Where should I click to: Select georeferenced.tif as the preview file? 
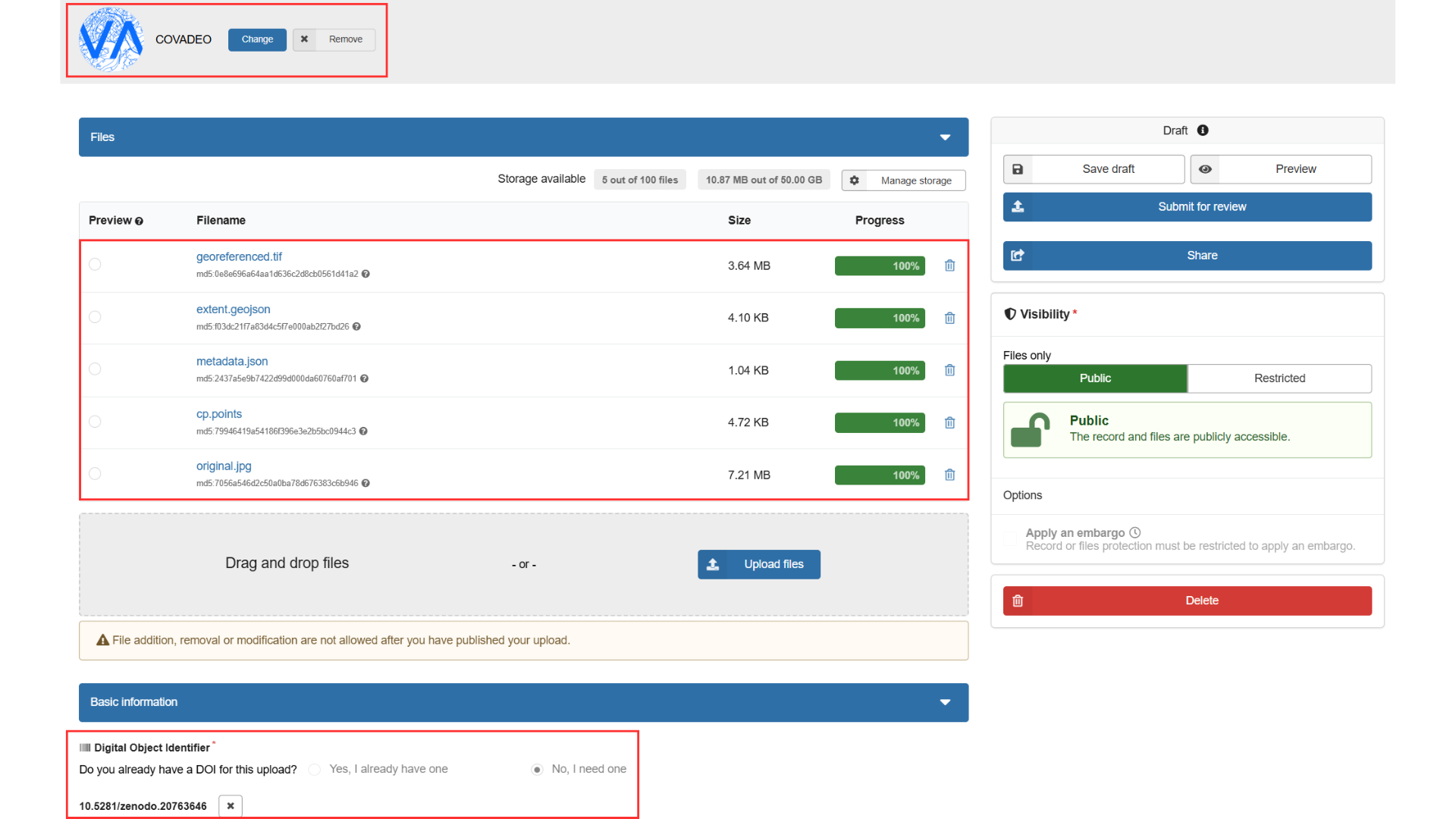click(95, 264)
